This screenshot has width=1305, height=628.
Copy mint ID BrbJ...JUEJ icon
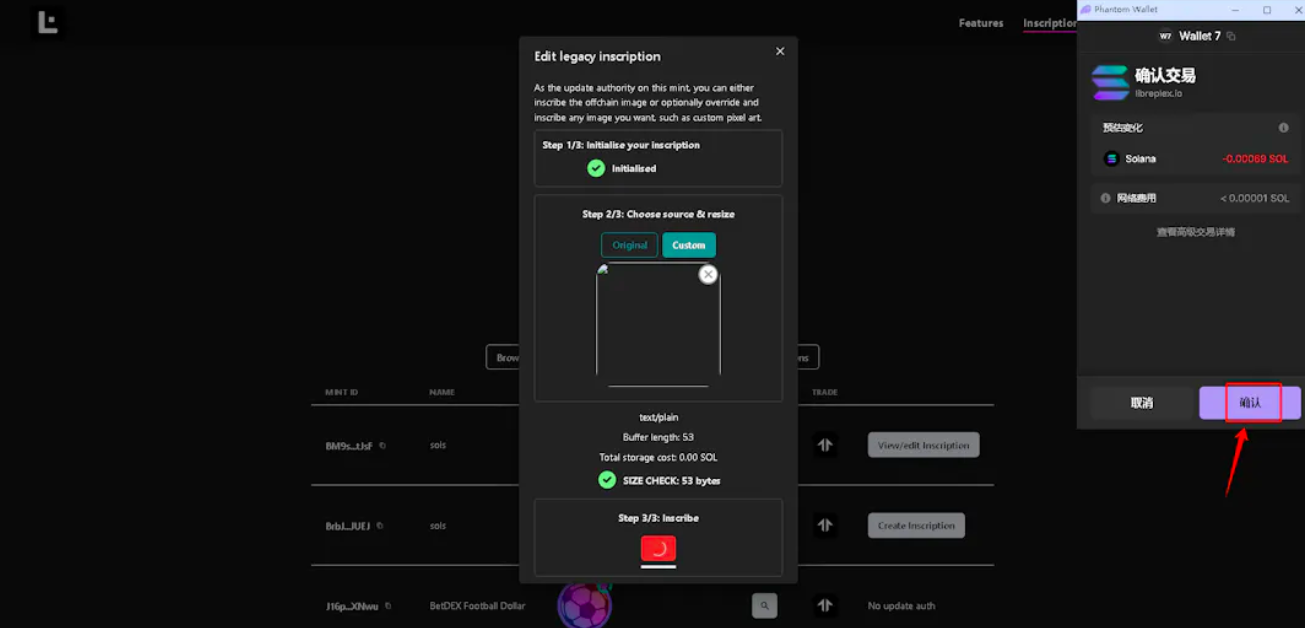[380, 526]
